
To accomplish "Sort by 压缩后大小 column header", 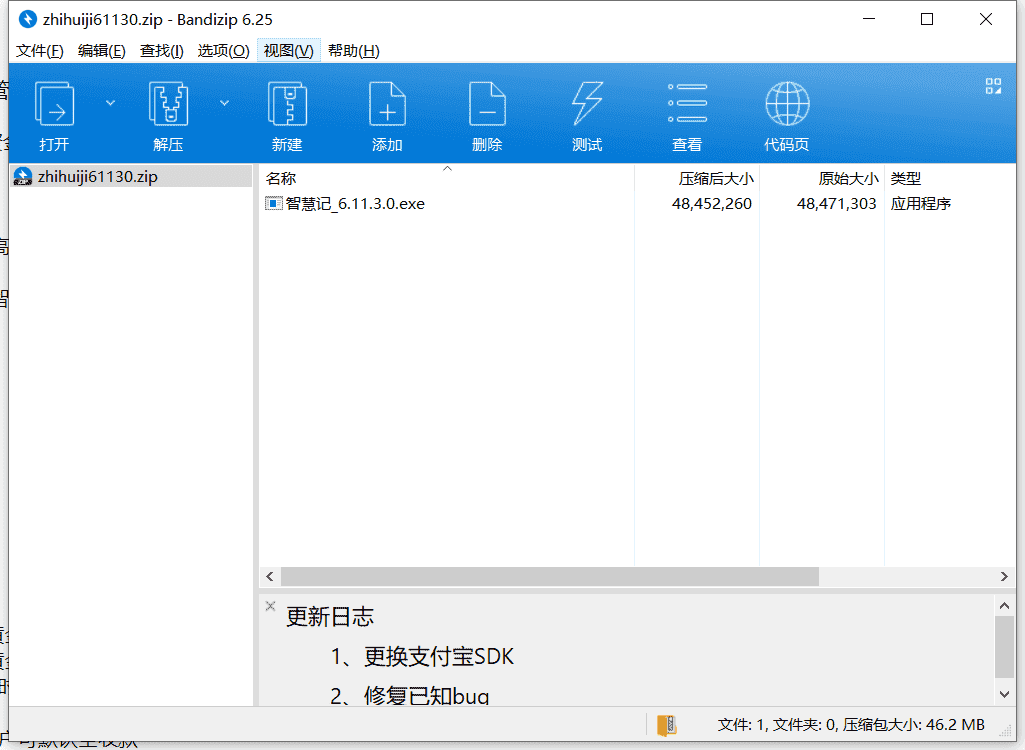I will 716,179.
